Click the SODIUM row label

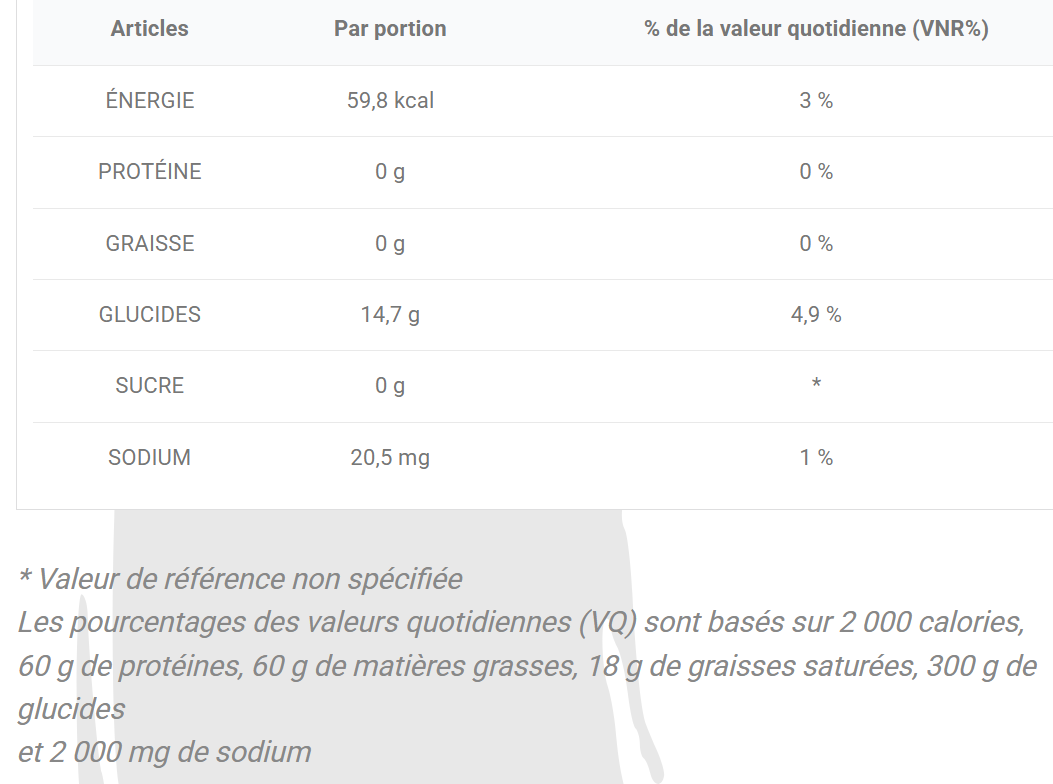point(150,457)
